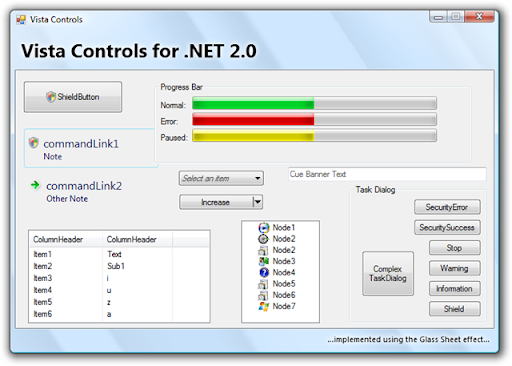Click the Shield task dialog button
512x366 pixels.
(455, 309)
